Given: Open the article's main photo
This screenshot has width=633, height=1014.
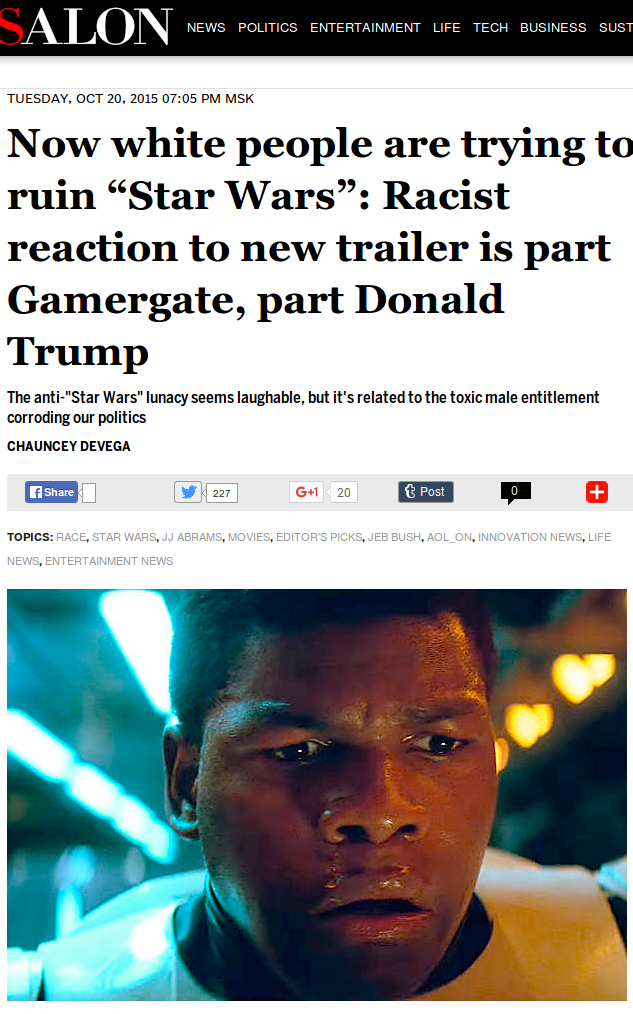Looking at the screenshot, I should [x=317, y=794].
